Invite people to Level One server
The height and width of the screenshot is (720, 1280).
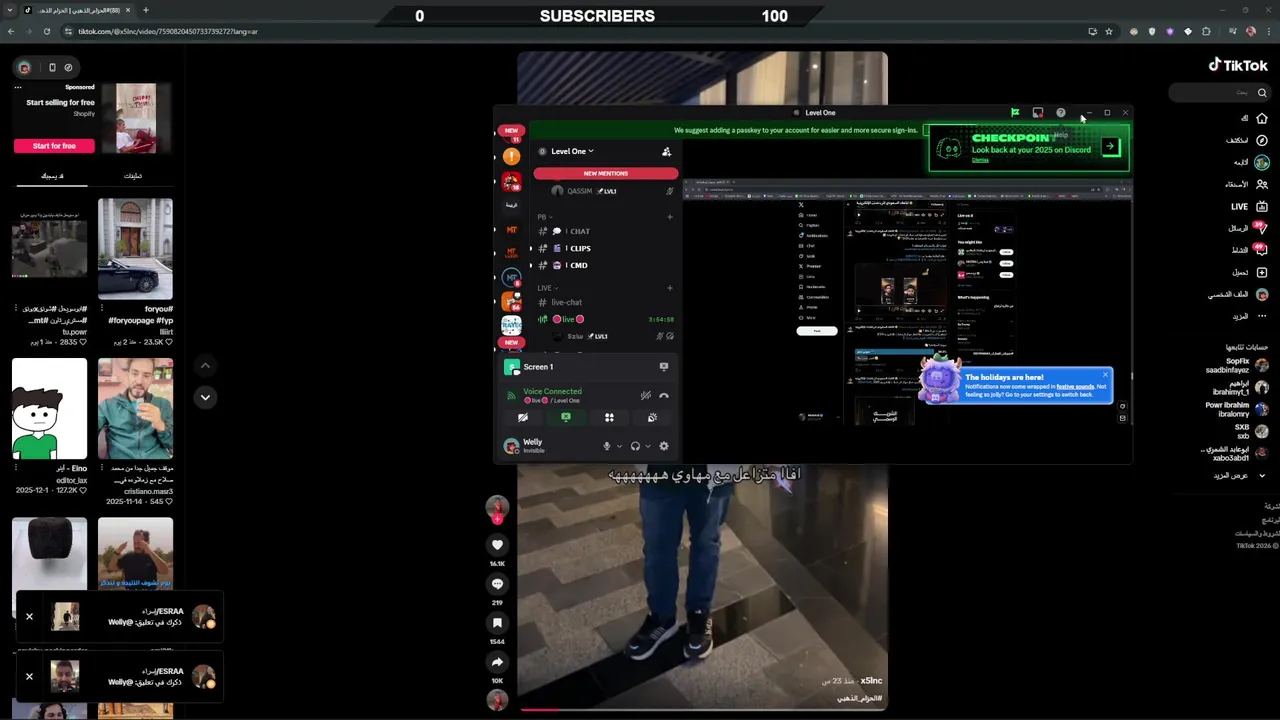667,151
